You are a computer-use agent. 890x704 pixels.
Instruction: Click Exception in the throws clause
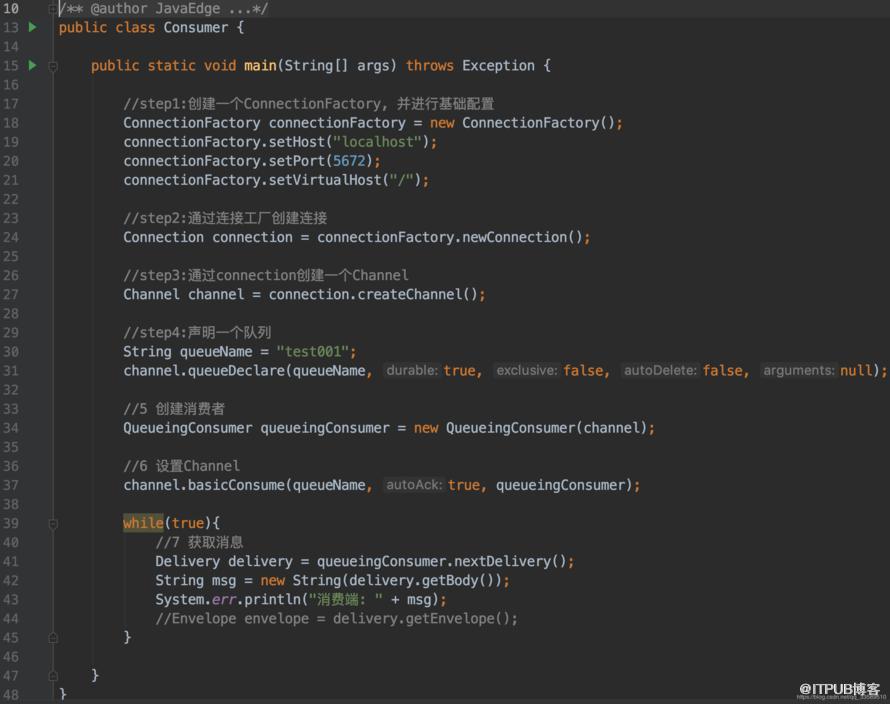498,66
